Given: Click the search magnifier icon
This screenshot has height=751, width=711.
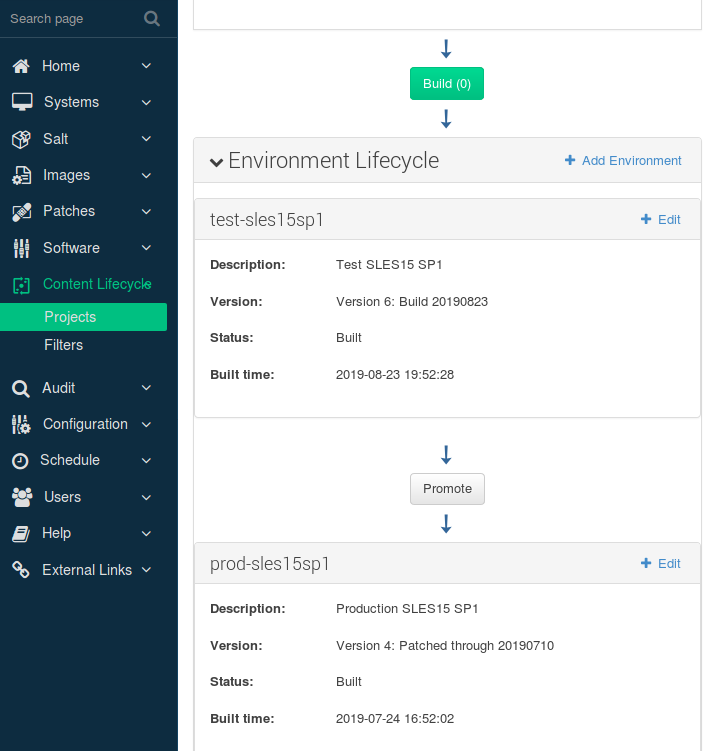Looking at the screenshot, I should point(151,18).
